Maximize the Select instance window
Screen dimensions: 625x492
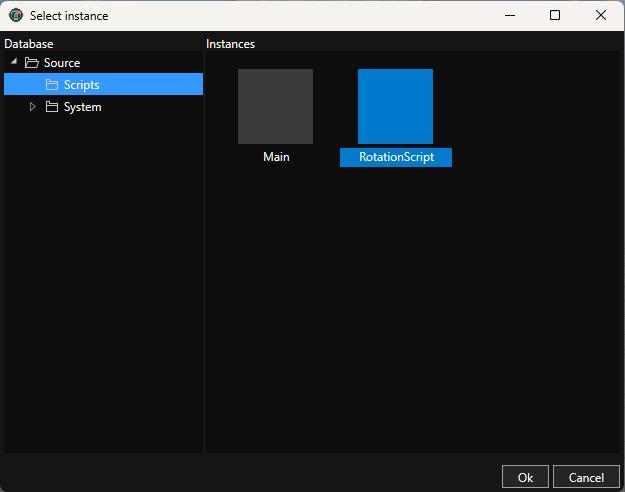tap(555, 16)
